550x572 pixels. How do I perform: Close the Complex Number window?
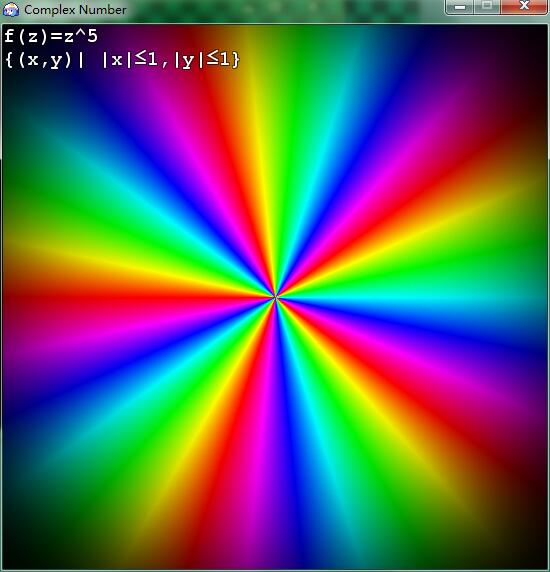coord(524,6)
